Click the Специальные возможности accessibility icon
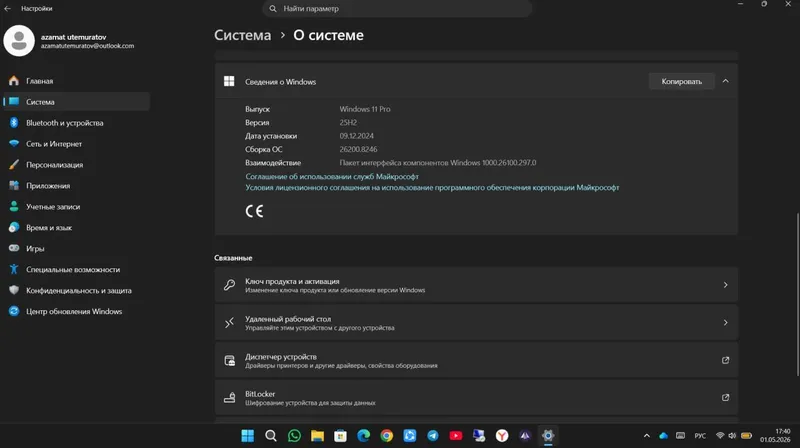This screenshot has height=448, width=800. (14, 269)
